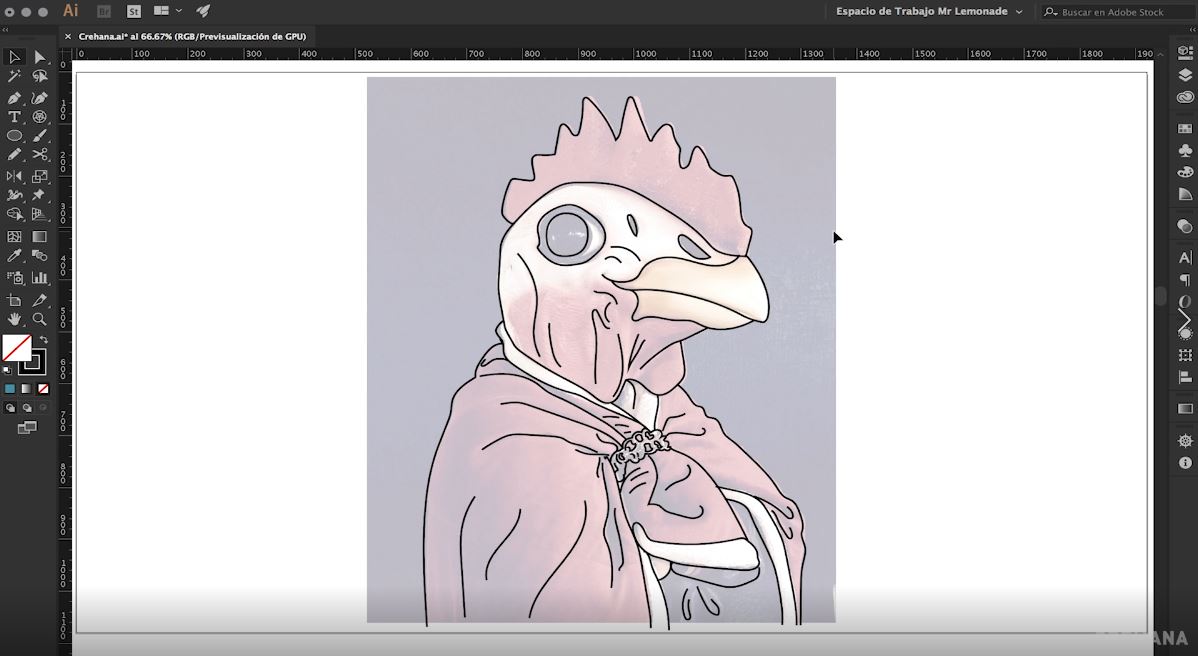The image size is (1198, 656).
Task: Open Adobe Stock (St) button
Action: (x=134, y=11)
